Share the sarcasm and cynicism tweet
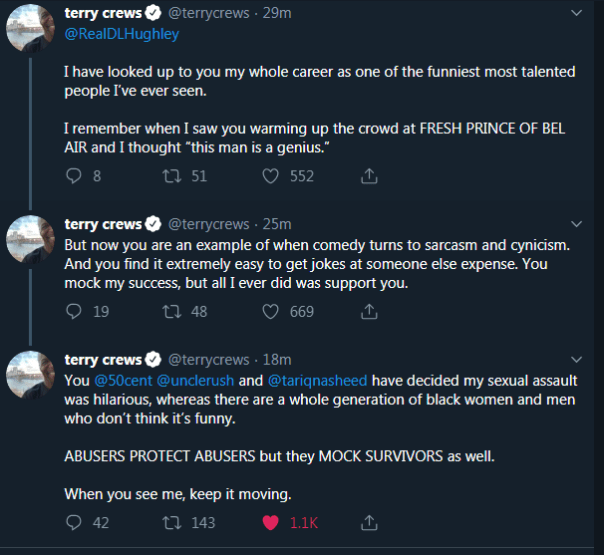The height and width of the screenshot is (555, 604). pyautogui.click(x=368, y=312)
